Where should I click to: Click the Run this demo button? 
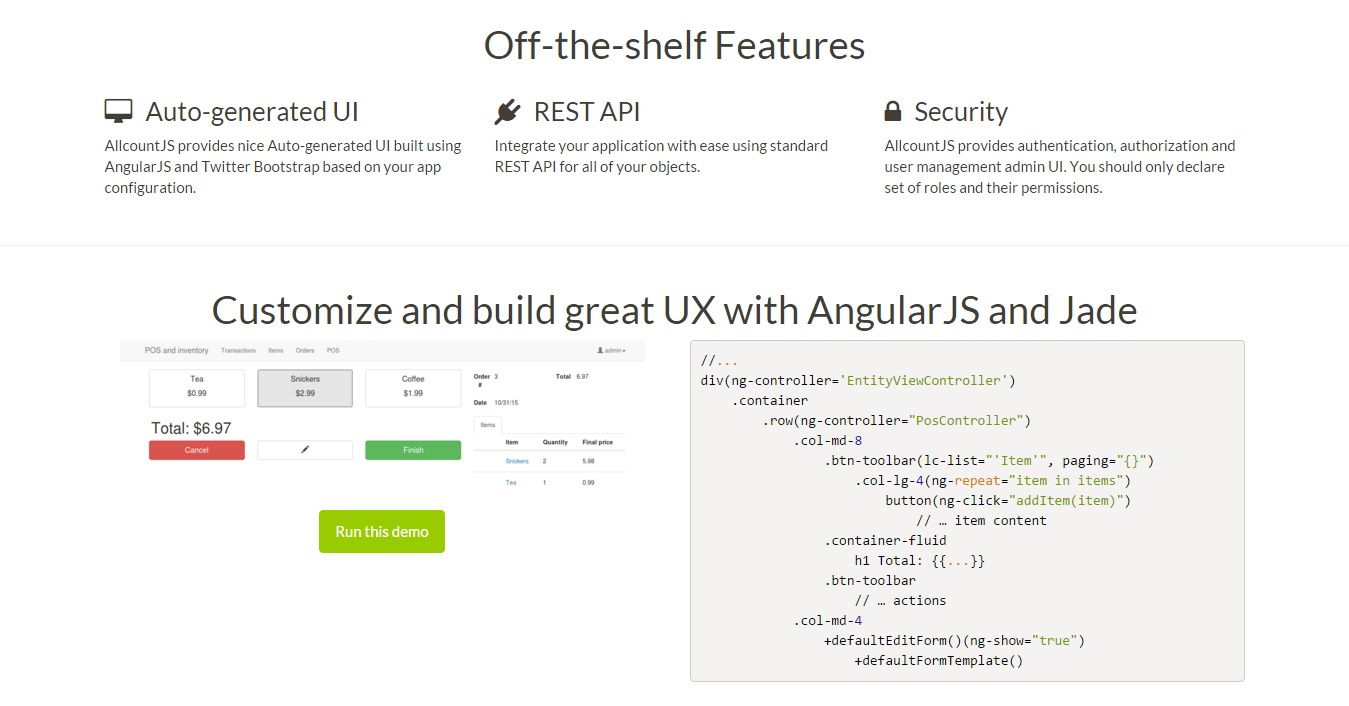(x=382, y=531)
